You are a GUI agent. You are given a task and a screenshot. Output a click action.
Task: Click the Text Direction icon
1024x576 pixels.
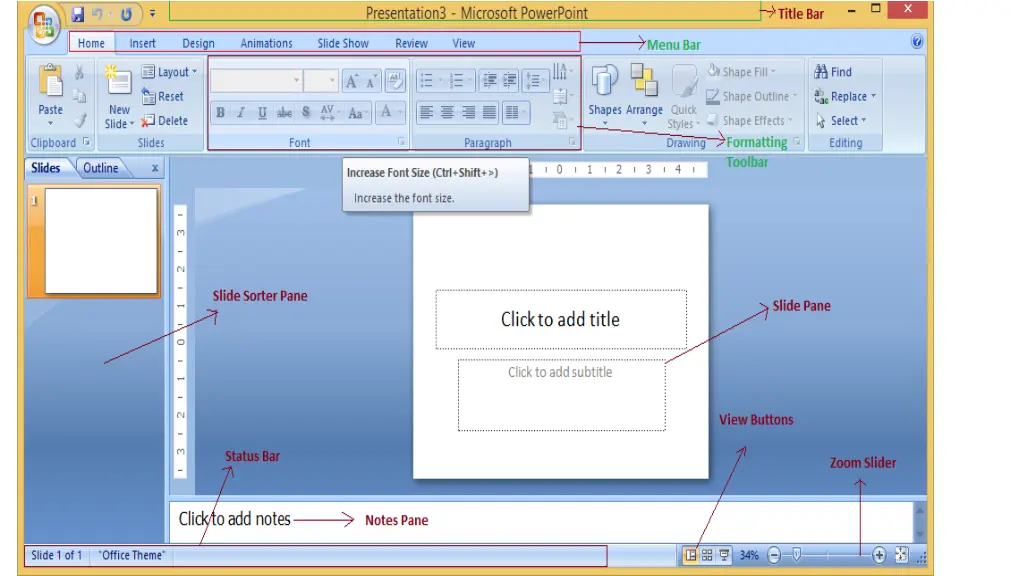tap(562, 71)
